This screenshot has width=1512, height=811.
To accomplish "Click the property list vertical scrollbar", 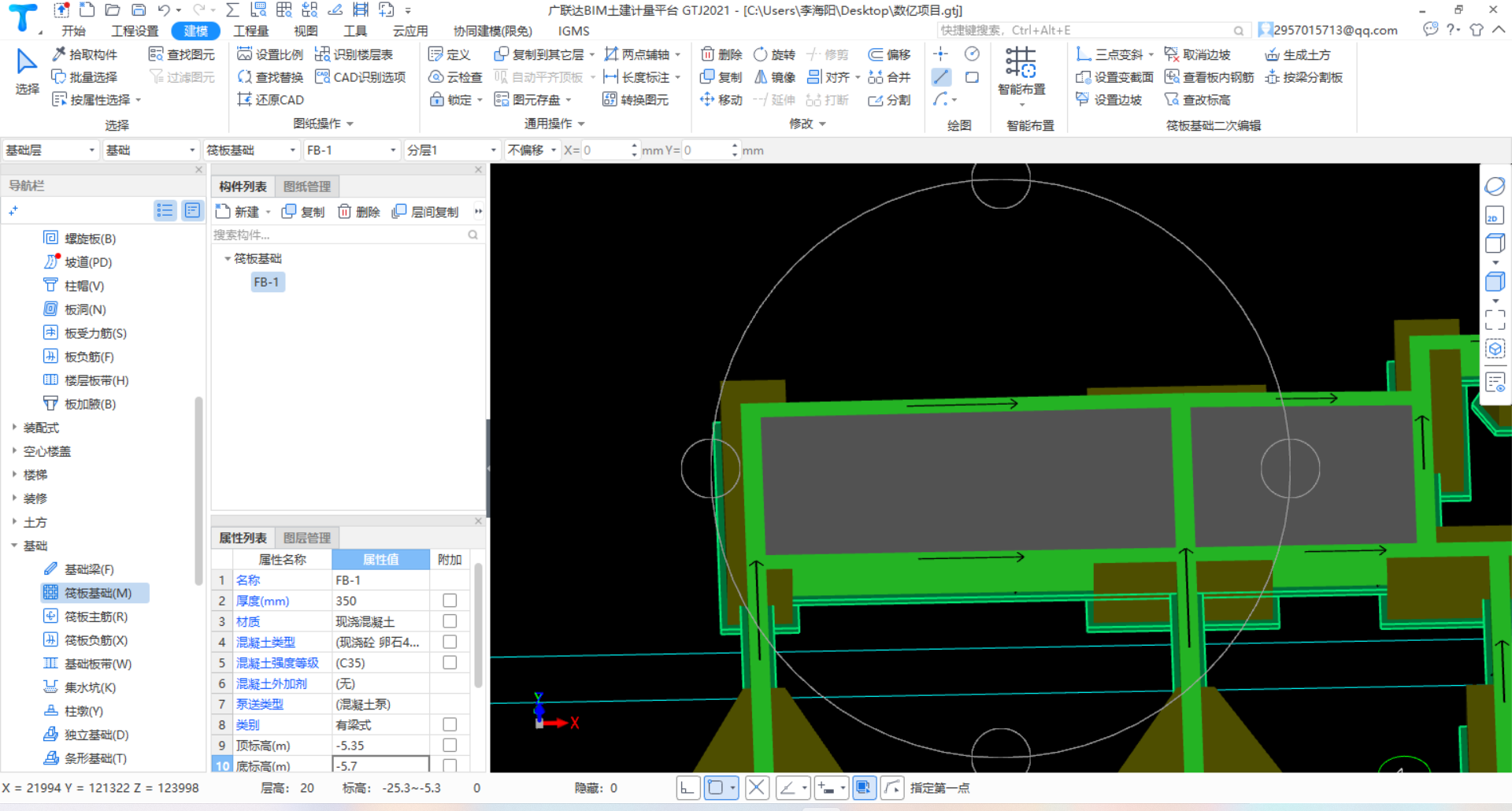I will coord(477,625).
